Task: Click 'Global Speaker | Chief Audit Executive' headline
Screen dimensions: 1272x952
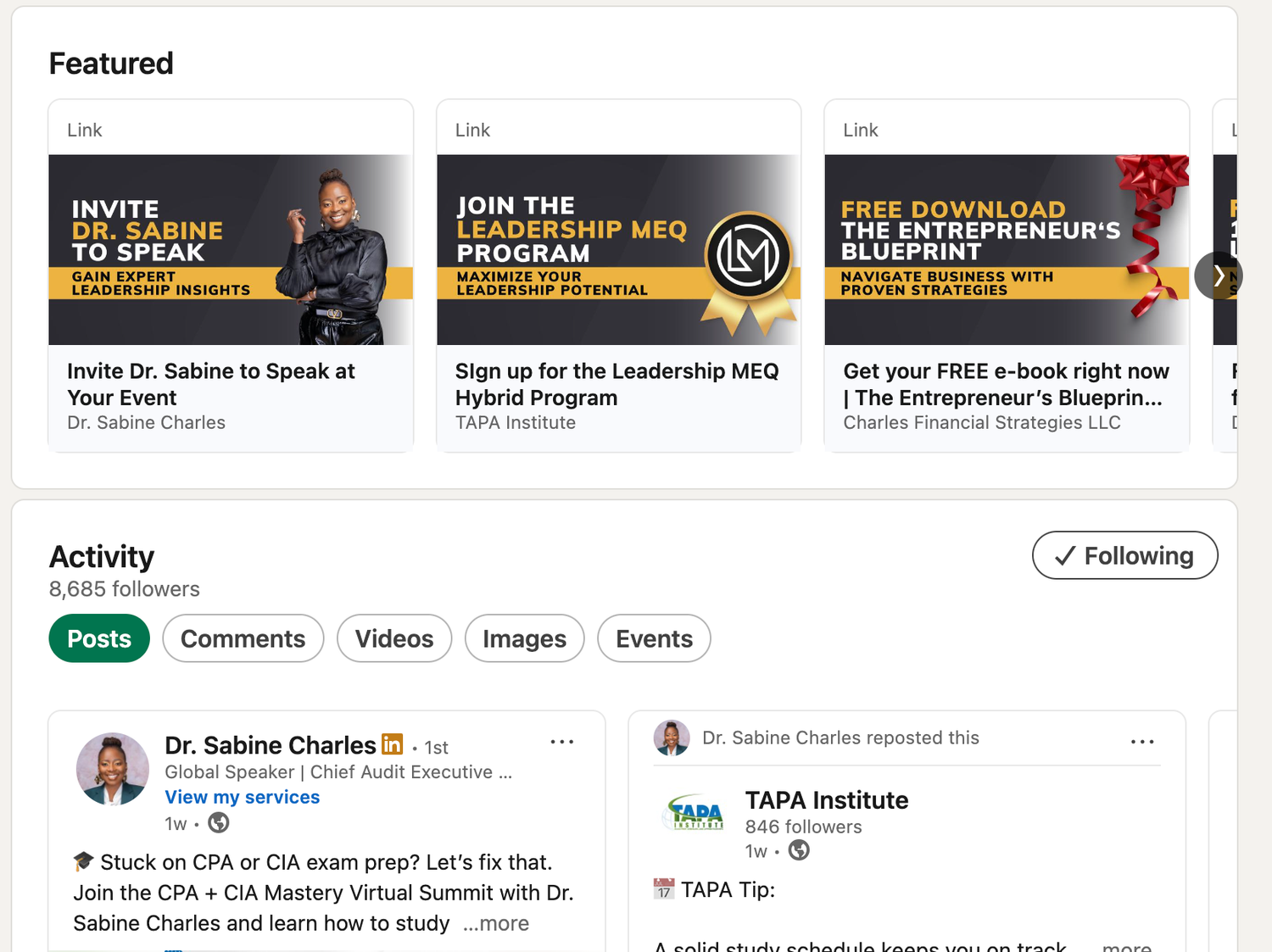Action: [x=338, y=772]
